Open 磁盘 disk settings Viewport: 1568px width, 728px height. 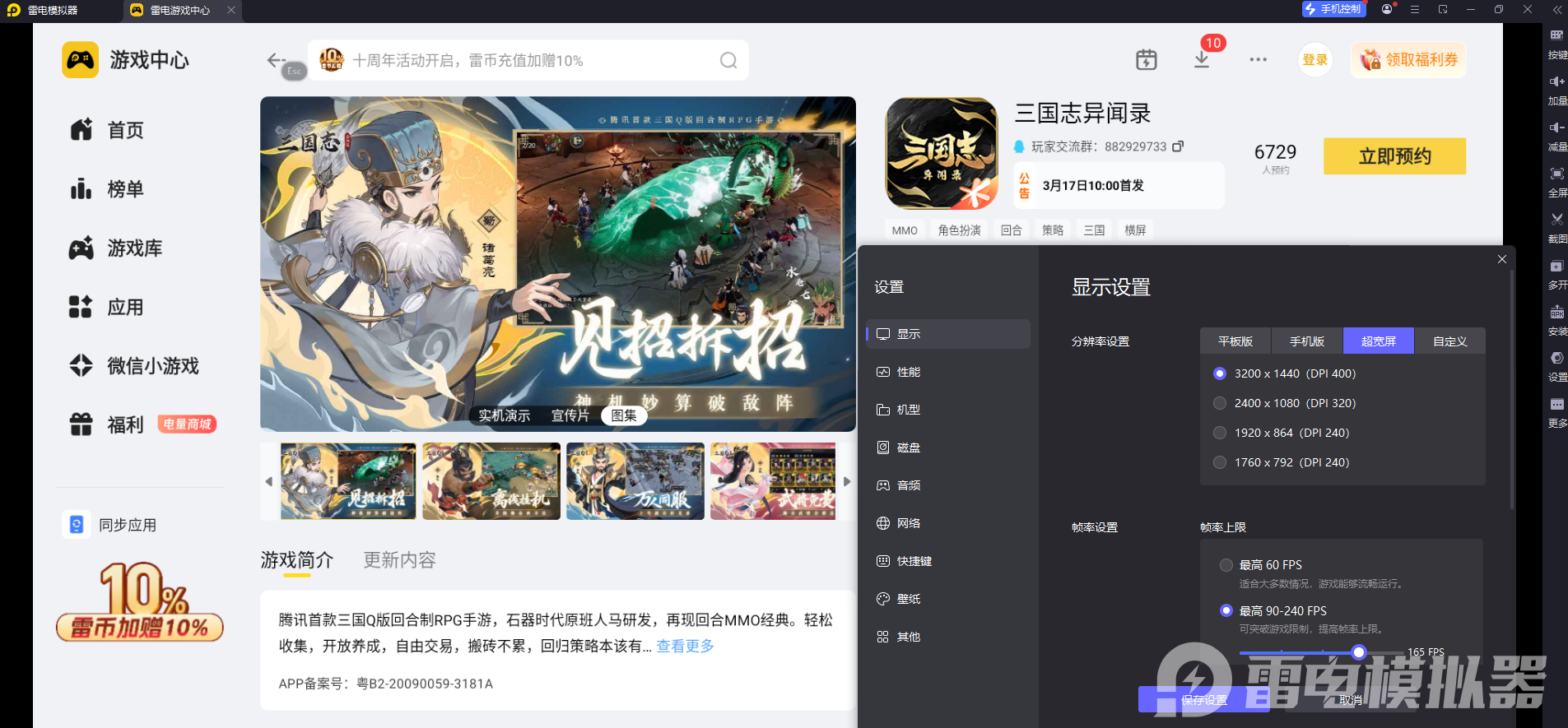coord(947,447)
